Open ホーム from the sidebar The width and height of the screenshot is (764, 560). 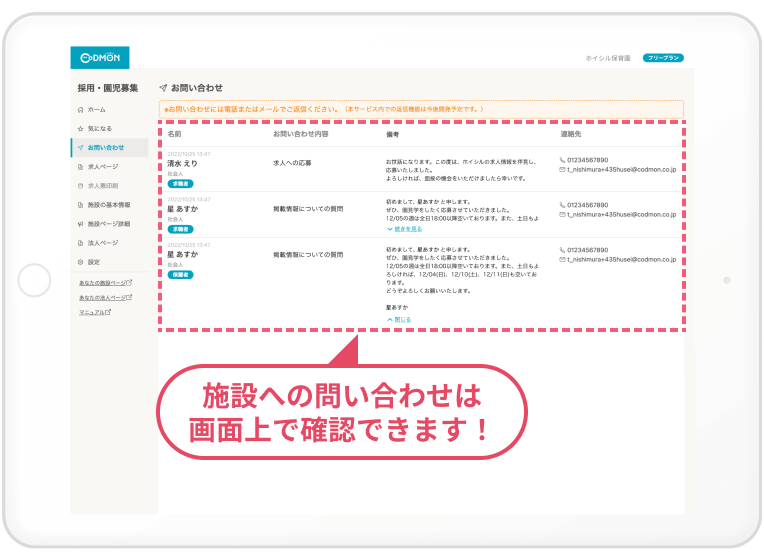[96, 109]
